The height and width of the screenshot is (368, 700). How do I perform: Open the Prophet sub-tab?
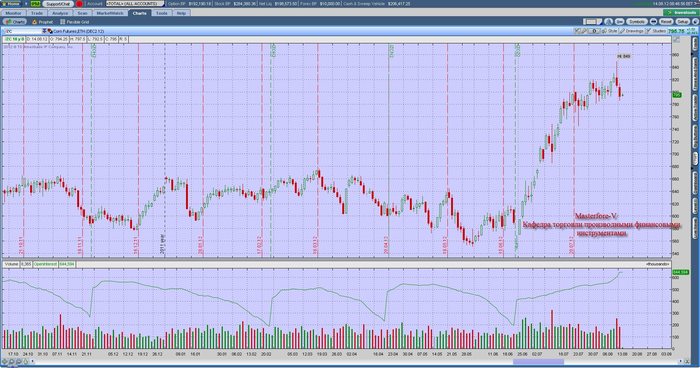tap(42, 21)
